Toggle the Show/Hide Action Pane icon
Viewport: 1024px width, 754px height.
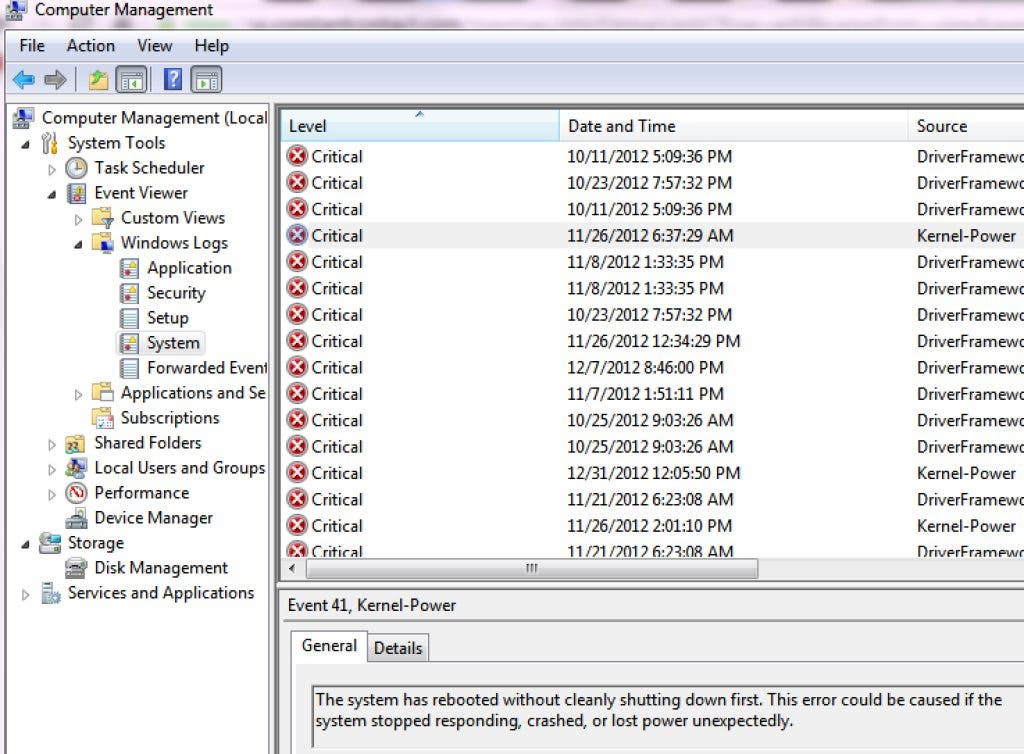pos(206,80)
